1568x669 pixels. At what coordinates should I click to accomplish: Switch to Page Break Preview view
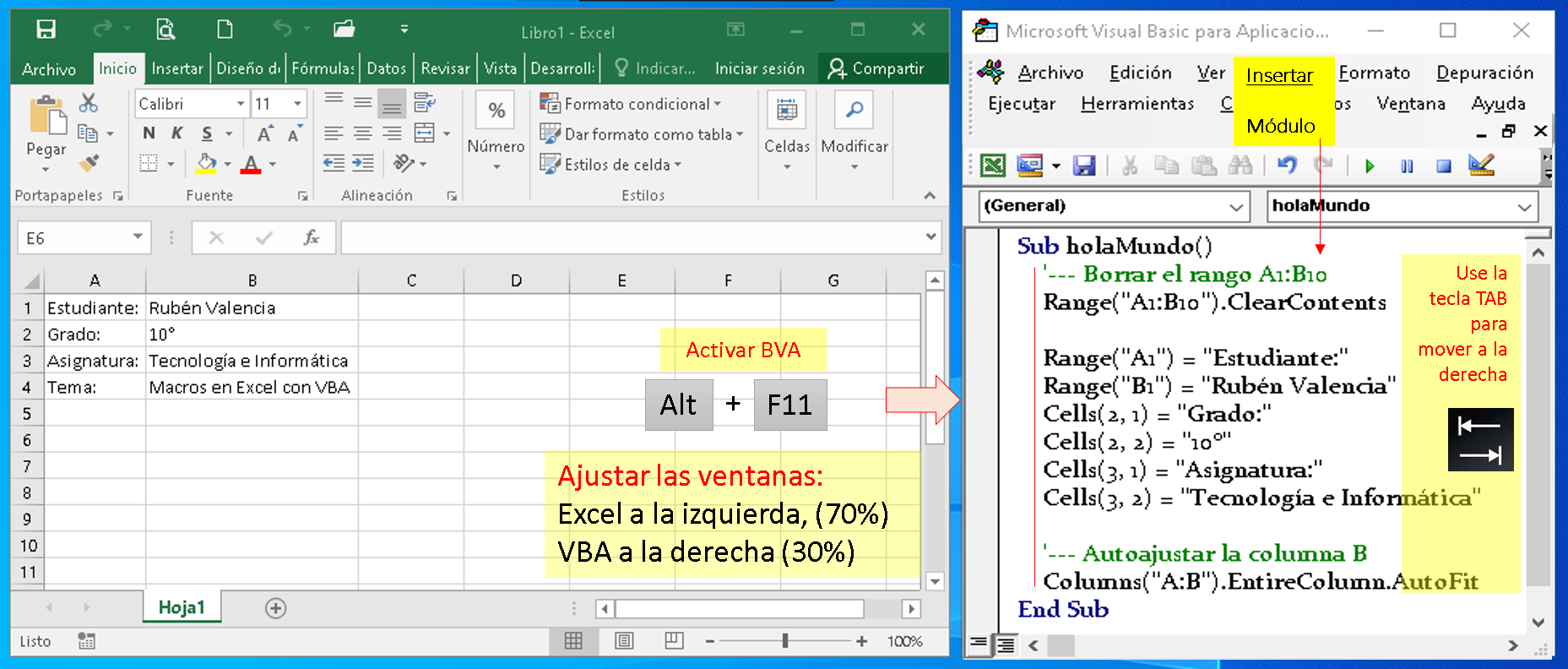(674, 641)
